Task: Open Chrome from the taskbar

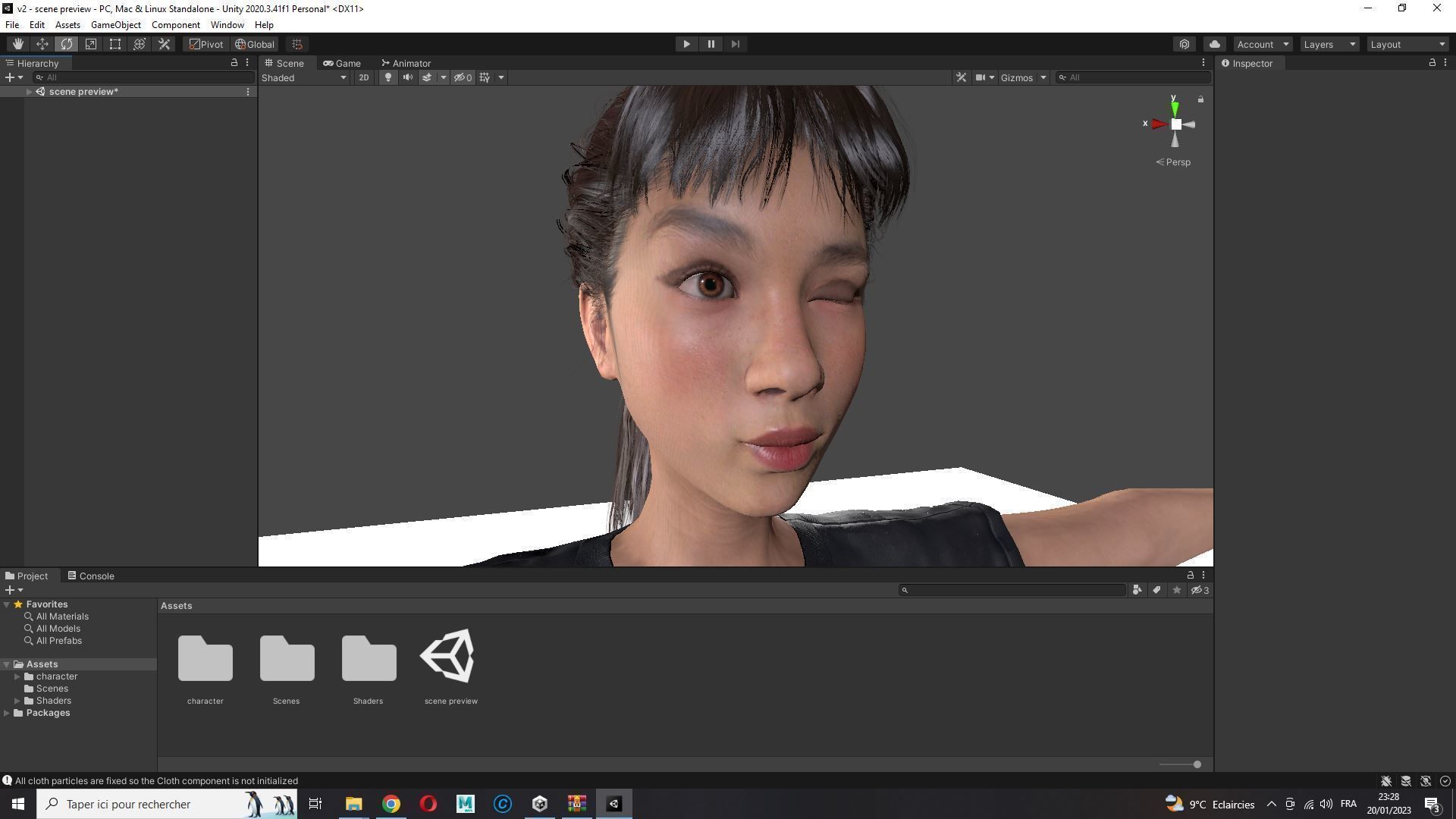Action: coord(391,804)
